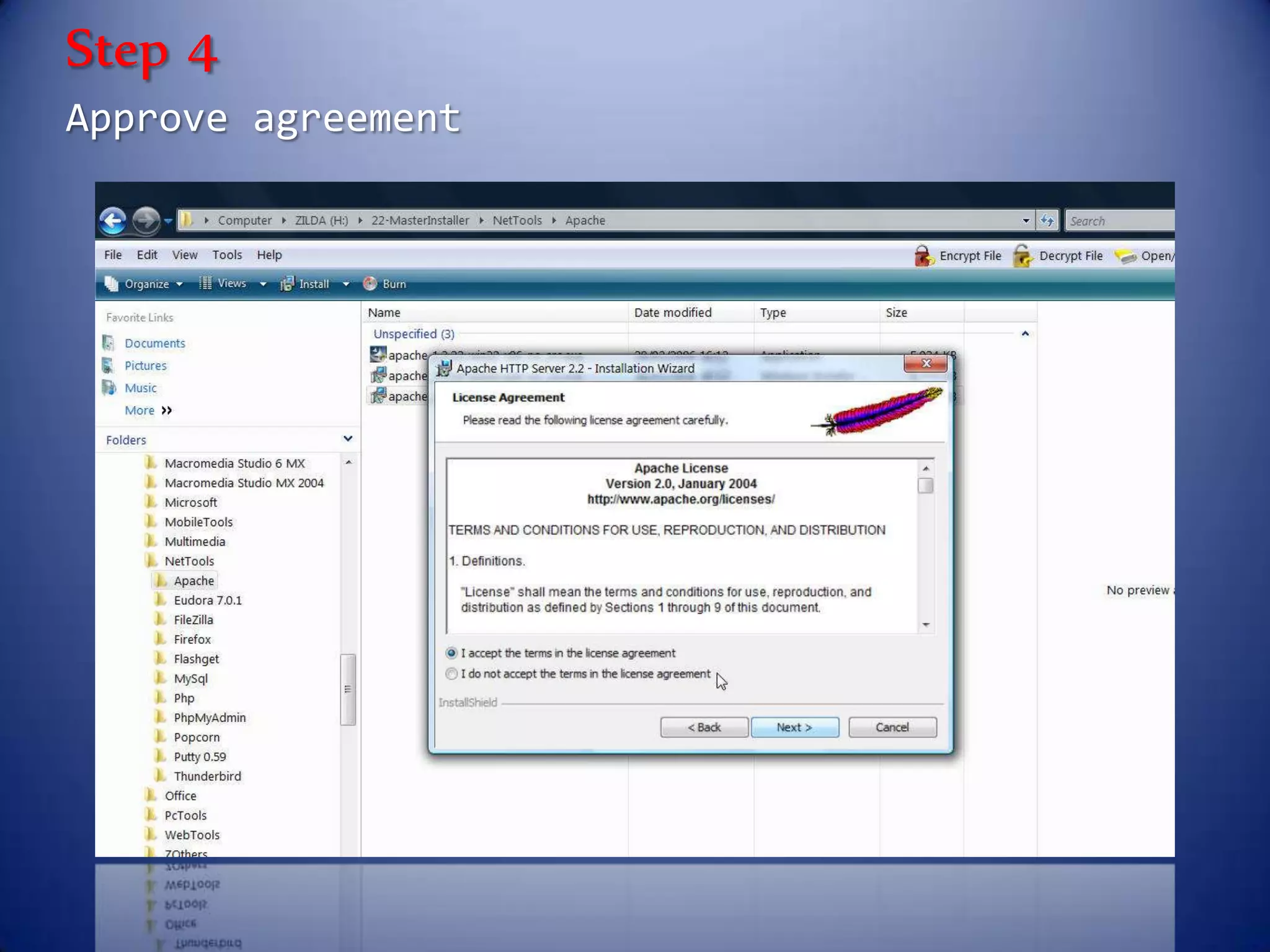Select the Macromedia Studio MX 2004 folder
Viewport: 1270px width, 952px height.
[x=244, y=482]
